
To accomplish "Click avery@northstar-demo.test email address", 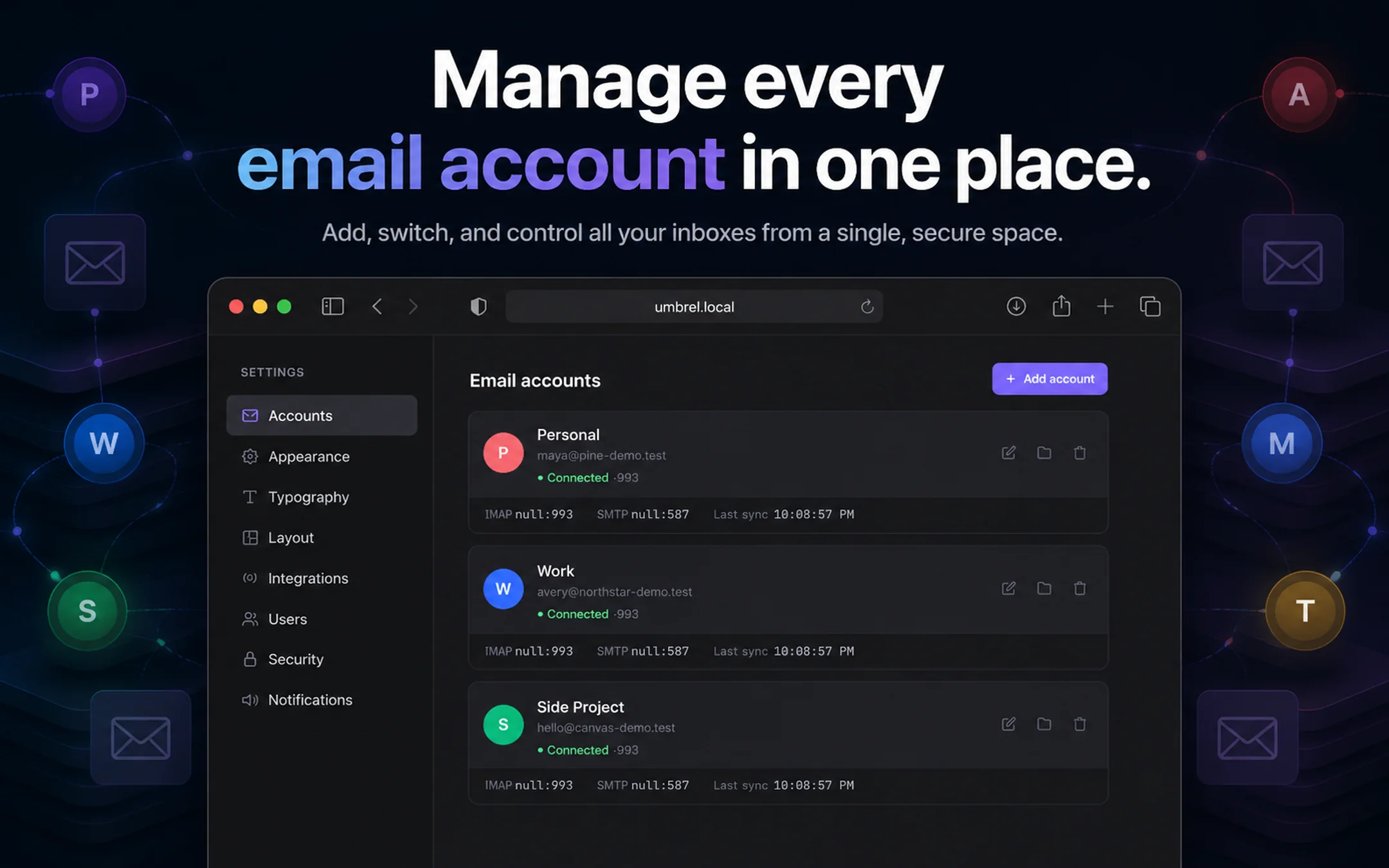I will click(x=615, y=592).
